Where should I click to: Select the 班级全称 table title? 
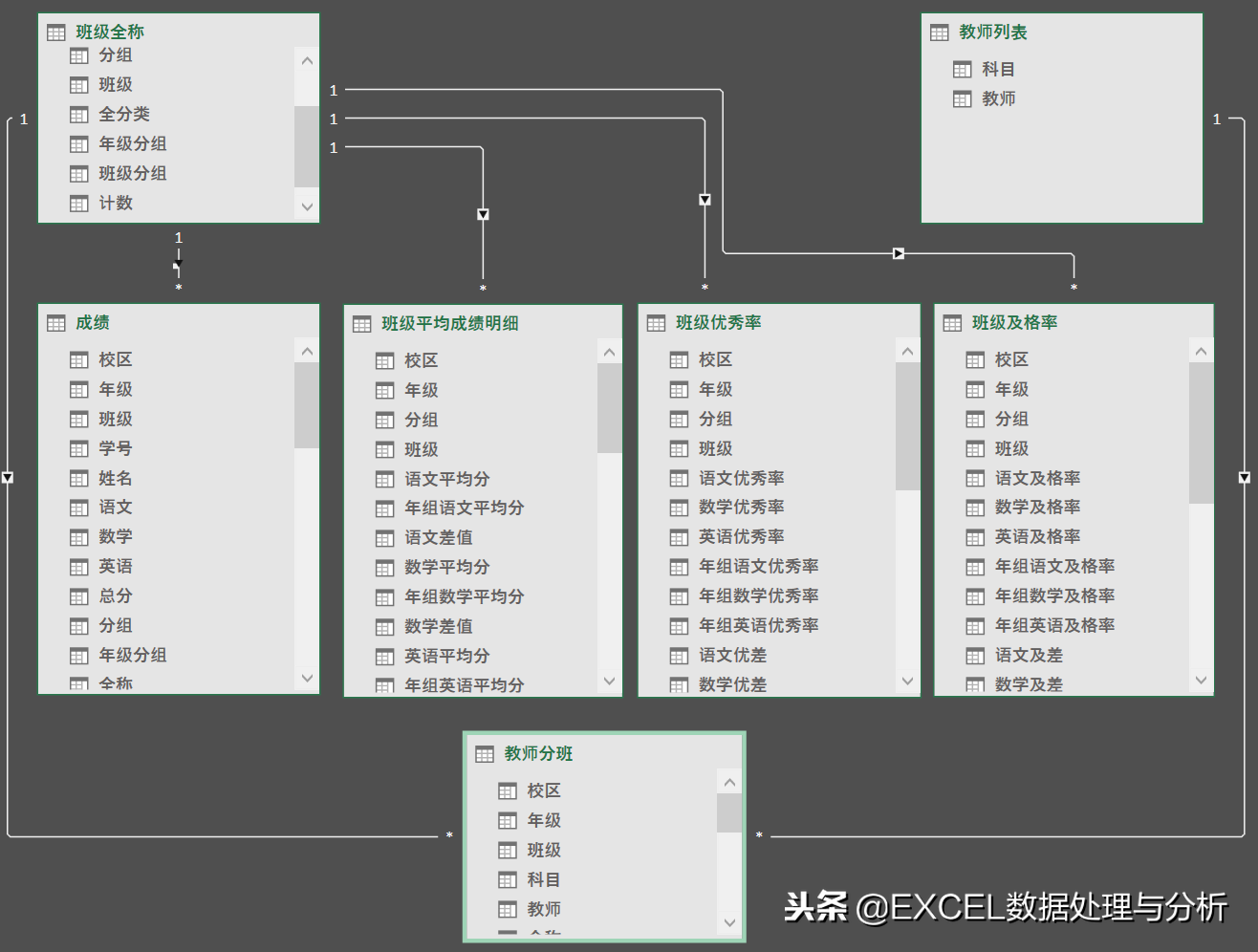(110, 32)
